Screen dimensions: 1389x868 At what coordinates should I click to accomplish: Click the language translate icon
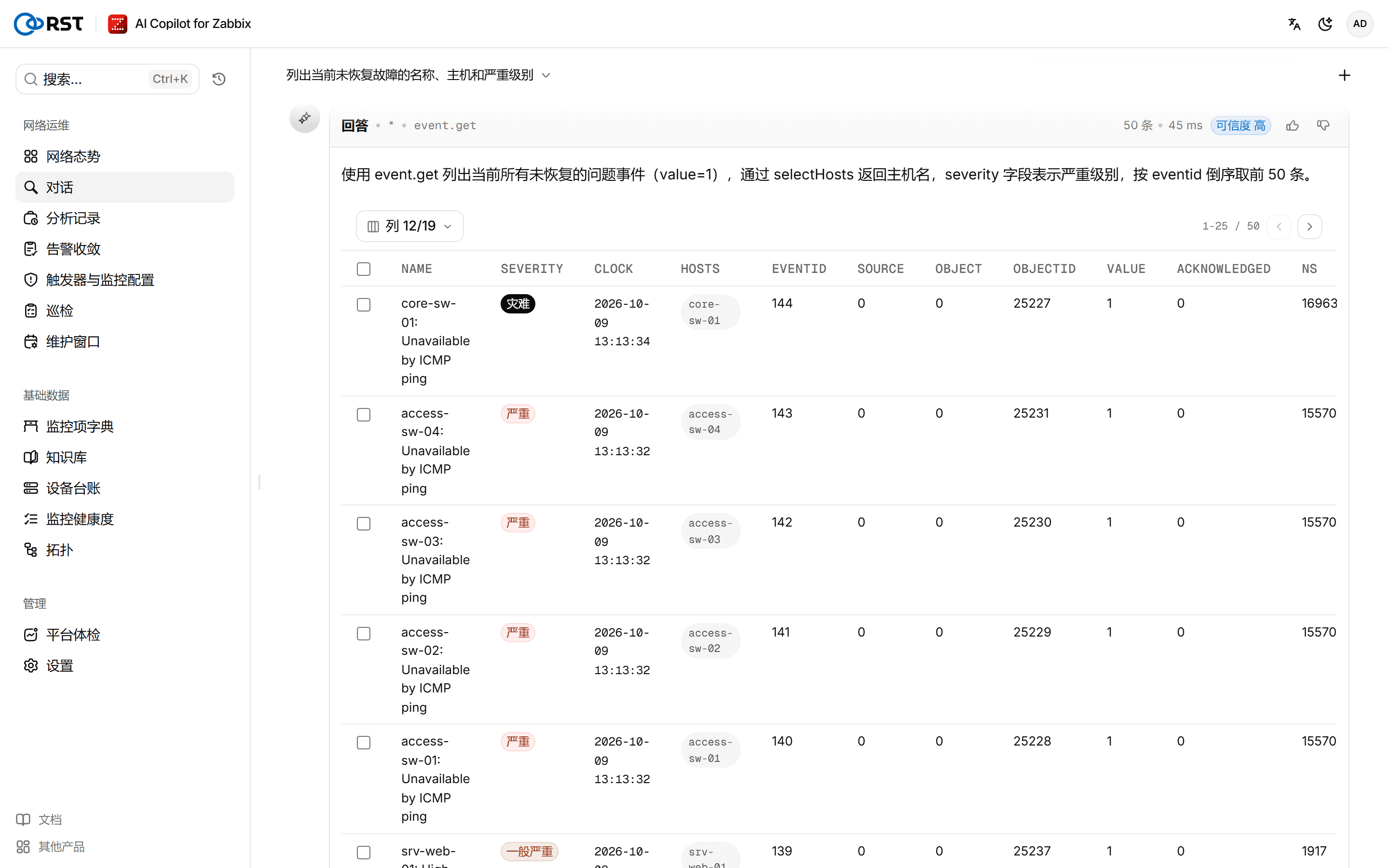coord(1294,24)
